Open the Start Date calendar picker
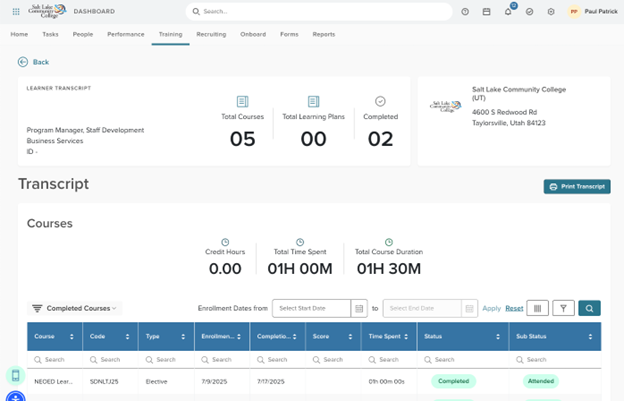624x401 pixels. click(x=359, y=309)
